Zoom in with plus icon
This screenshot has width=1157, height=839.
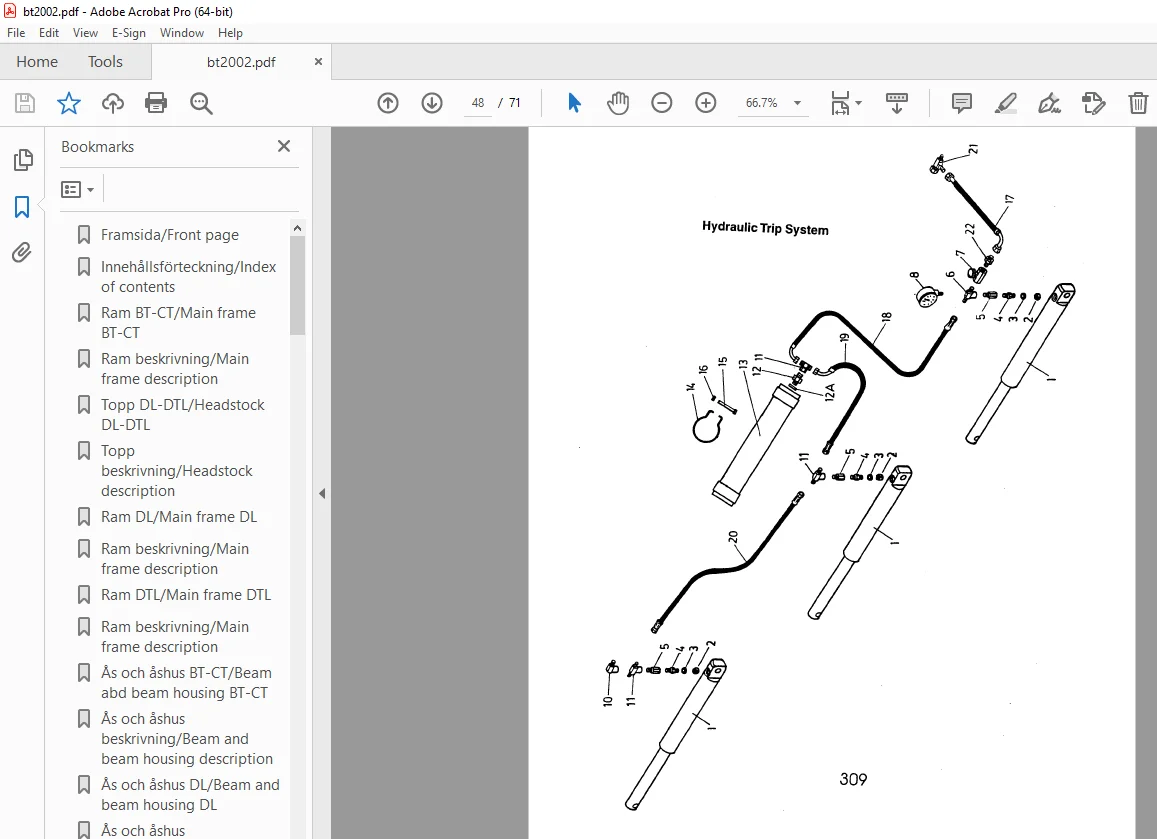[x=705, y=103]
